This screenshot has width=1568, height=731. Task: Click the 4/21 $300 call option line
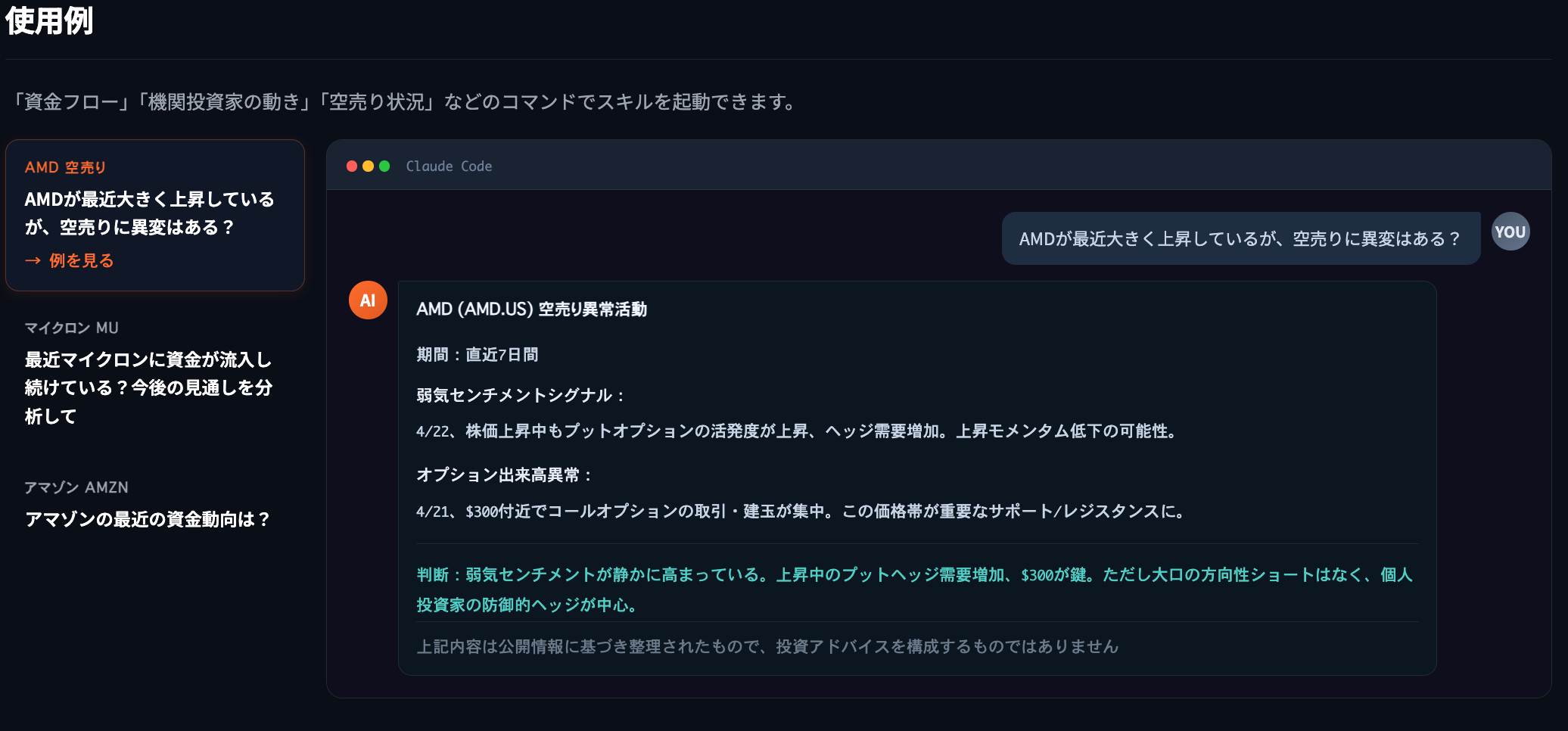coord(802,511)
